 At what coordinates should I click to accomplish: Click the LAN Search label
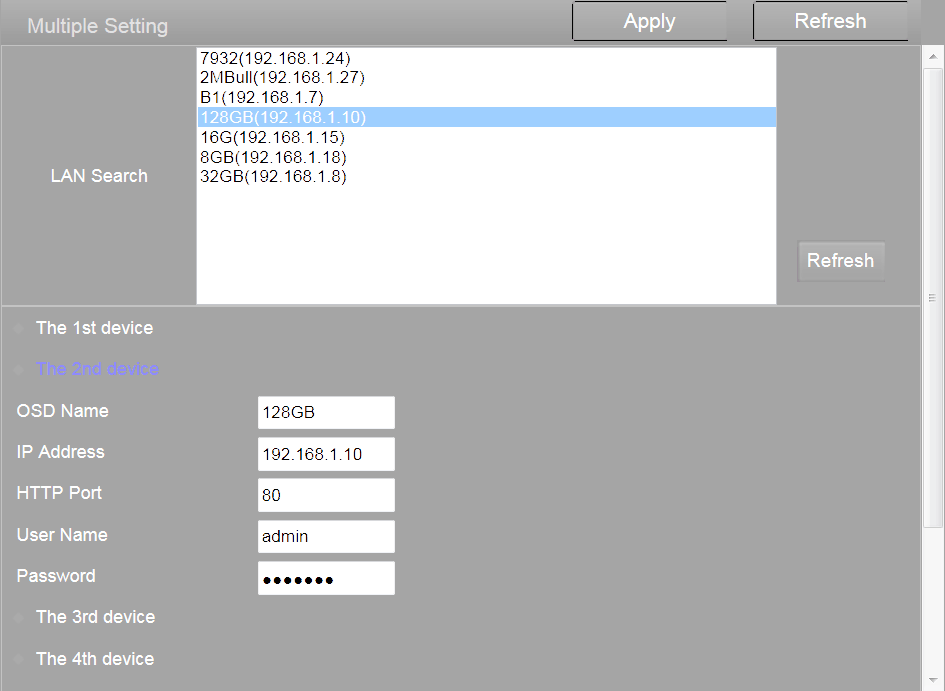99,176
